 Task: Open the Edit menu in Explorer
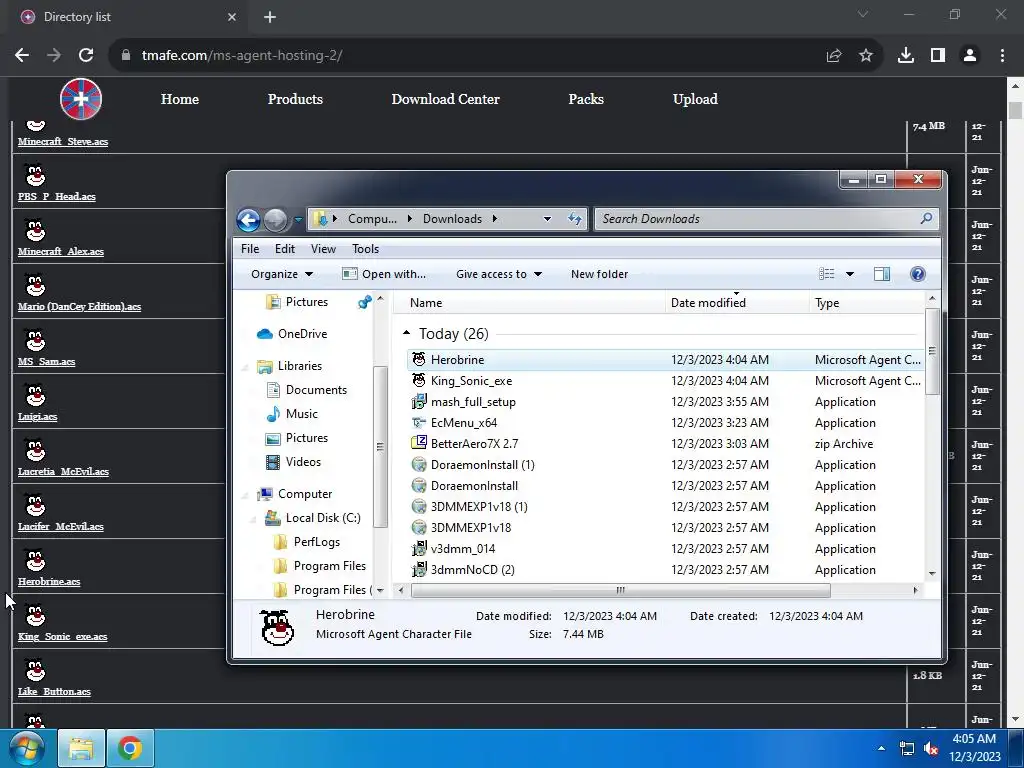[x=285, y=249]
